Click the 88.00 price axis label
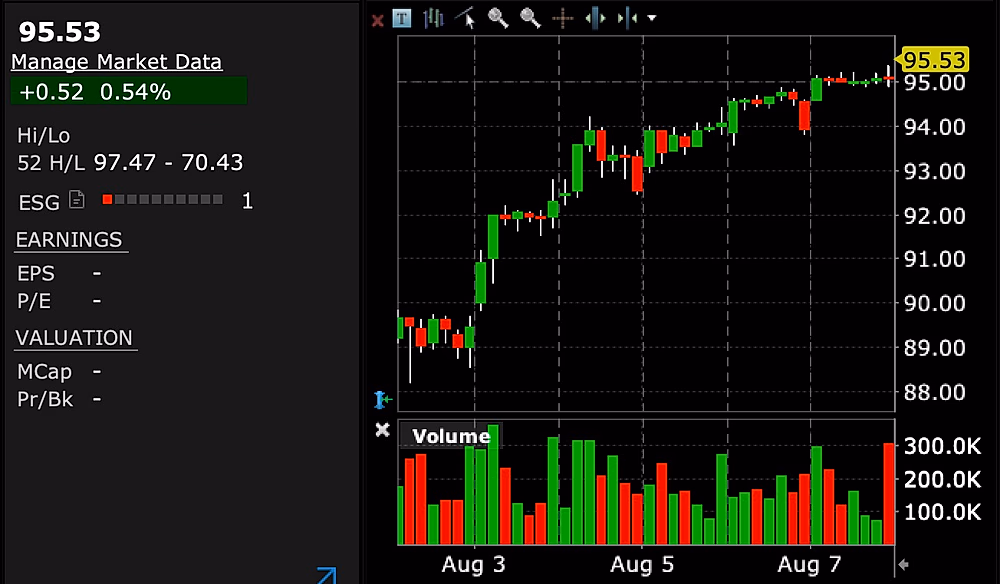Viewport: 1000px width, 584px height. (934, 392)
